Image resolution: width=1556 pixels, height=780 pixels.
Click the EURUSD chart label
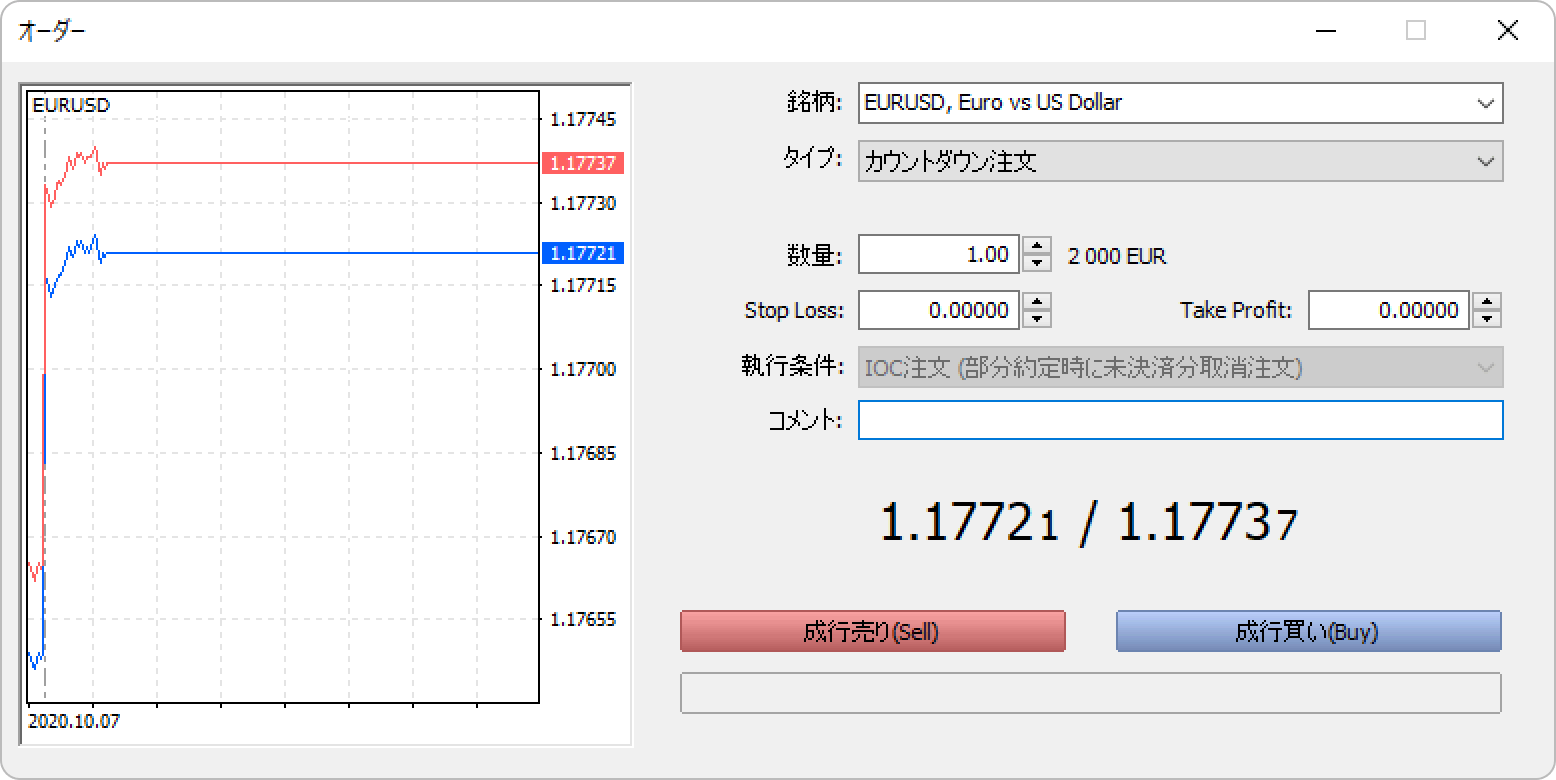click(x=71, y=105)
